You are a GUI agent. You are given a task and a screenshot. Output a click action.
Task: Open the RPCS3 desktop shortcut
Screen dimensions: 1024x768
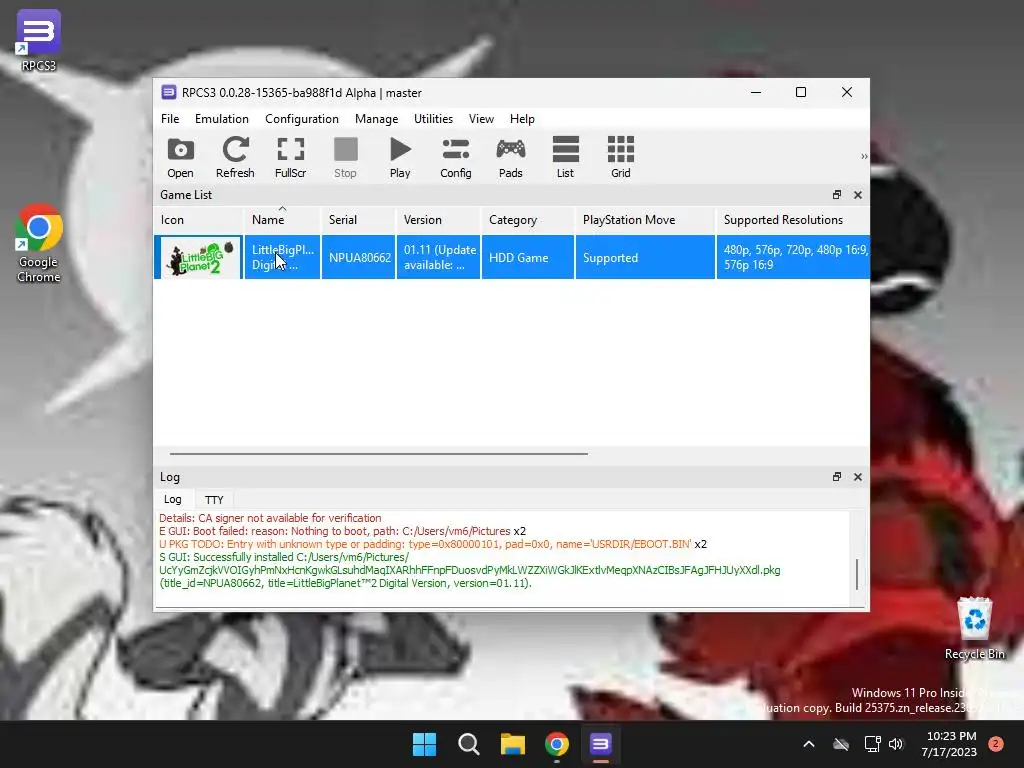(x=39, y=40)
